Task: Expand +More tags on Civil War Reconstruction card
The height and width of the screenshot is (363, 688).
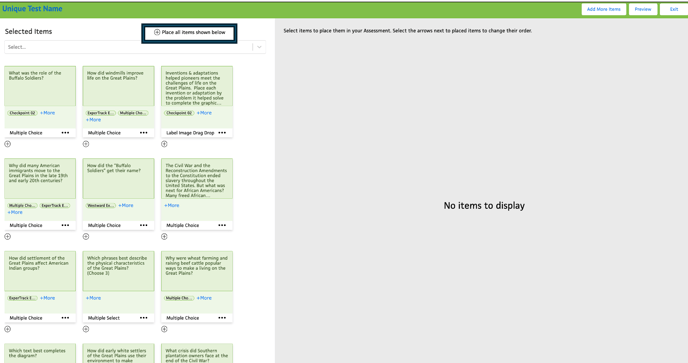Action: 172,205
